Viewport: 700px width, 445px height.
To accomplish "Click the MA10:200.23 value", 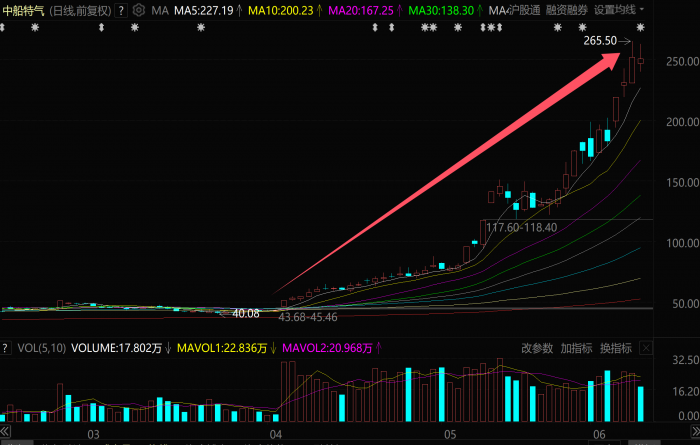I will point(281,10).
